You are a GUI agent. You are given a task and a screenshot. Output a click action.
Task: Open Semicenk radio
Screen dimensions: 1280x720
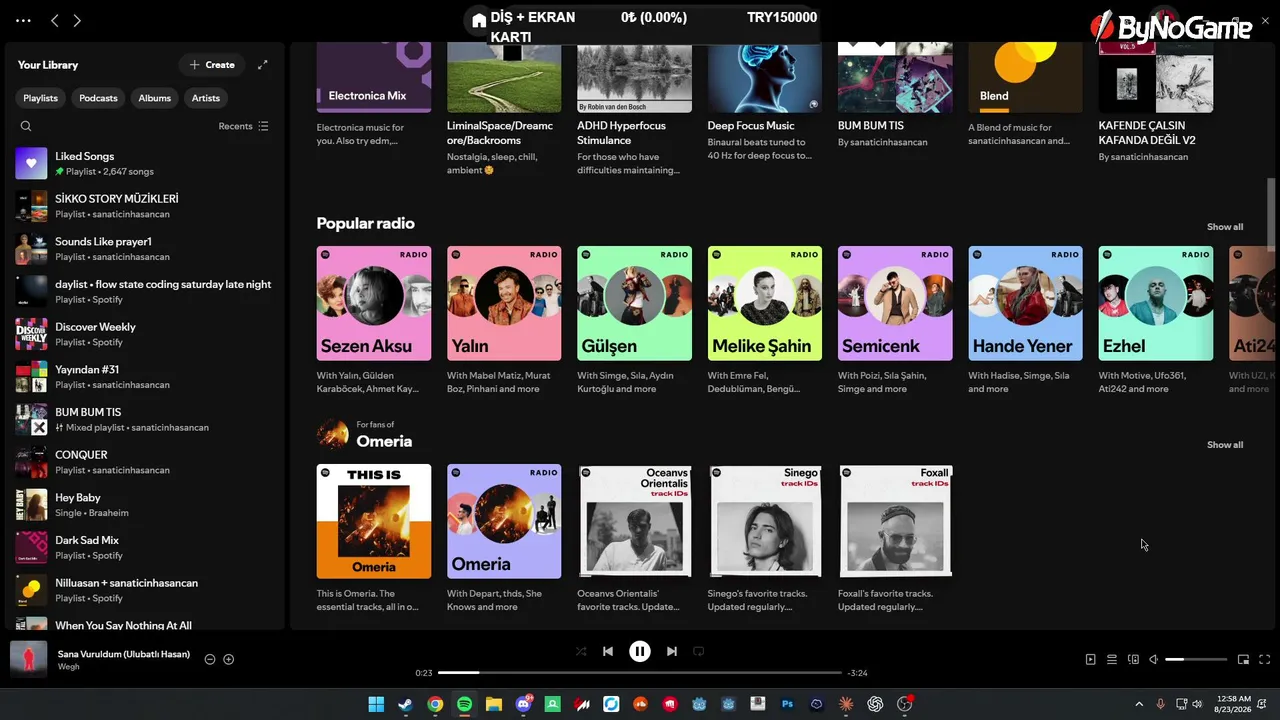coord(895,320)
